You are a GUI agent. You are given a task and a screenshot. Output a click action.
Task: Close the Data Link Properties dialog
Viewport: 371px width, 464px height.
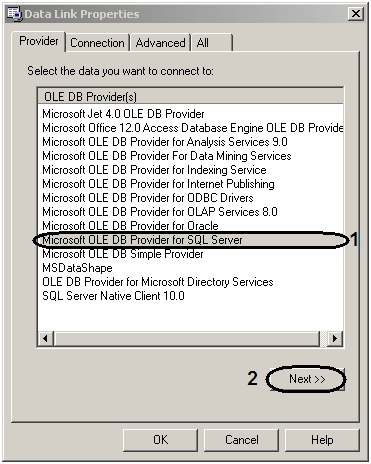[x=356, y=14]
